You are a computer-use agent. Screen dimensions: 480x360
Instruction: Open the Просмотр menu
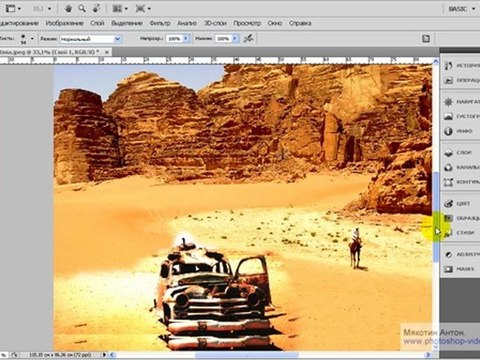247,23
